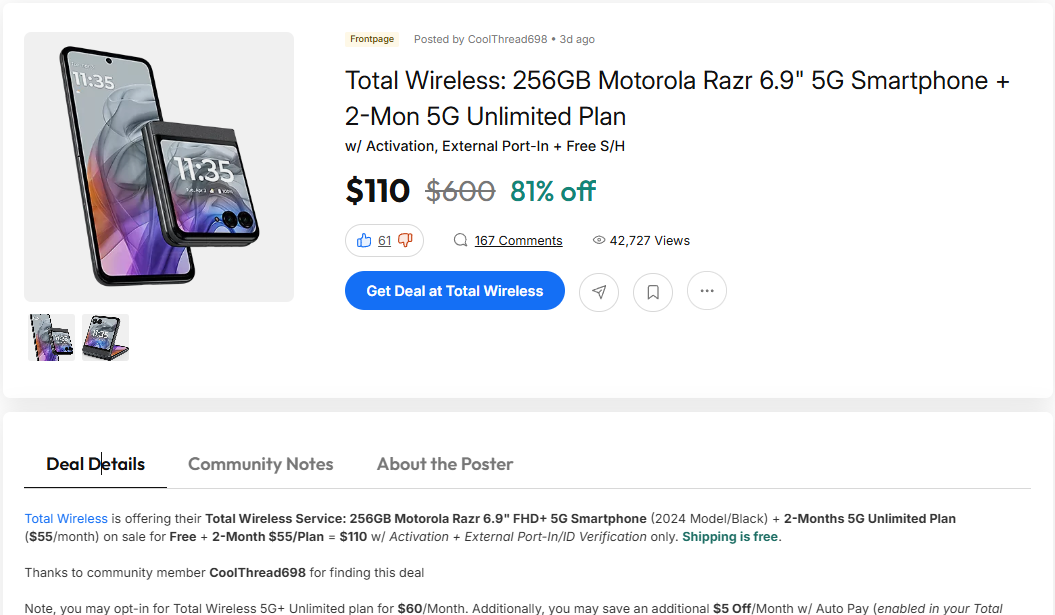This screenshot has width=1055, height=615.
Task: Downvote the deal with the thumbs-down icon
Action: [x=404, y=240]
